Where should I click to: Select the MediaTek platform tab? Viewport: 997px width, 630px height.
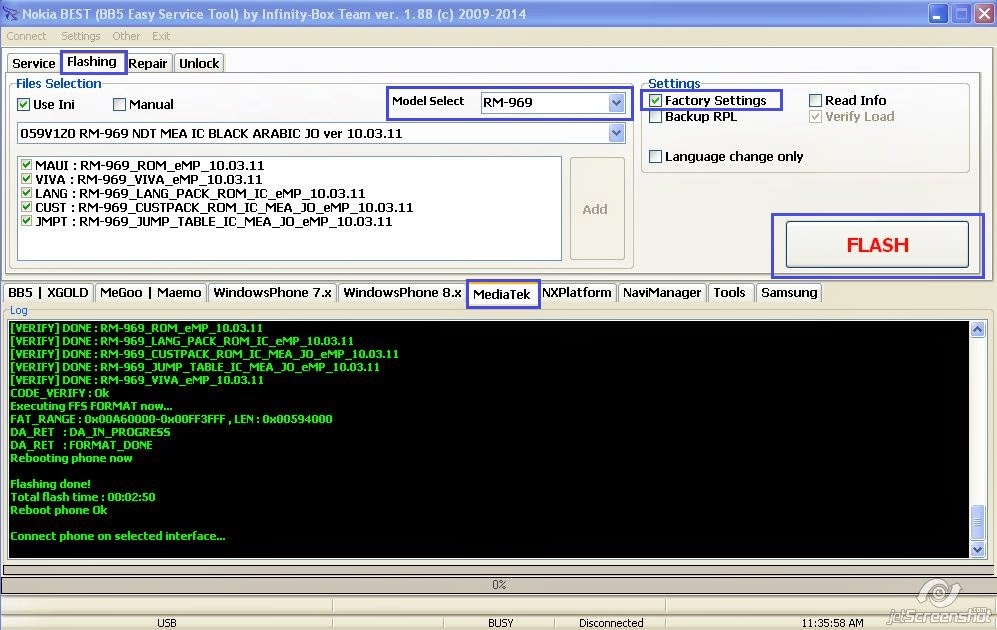[x=502, y=294]
